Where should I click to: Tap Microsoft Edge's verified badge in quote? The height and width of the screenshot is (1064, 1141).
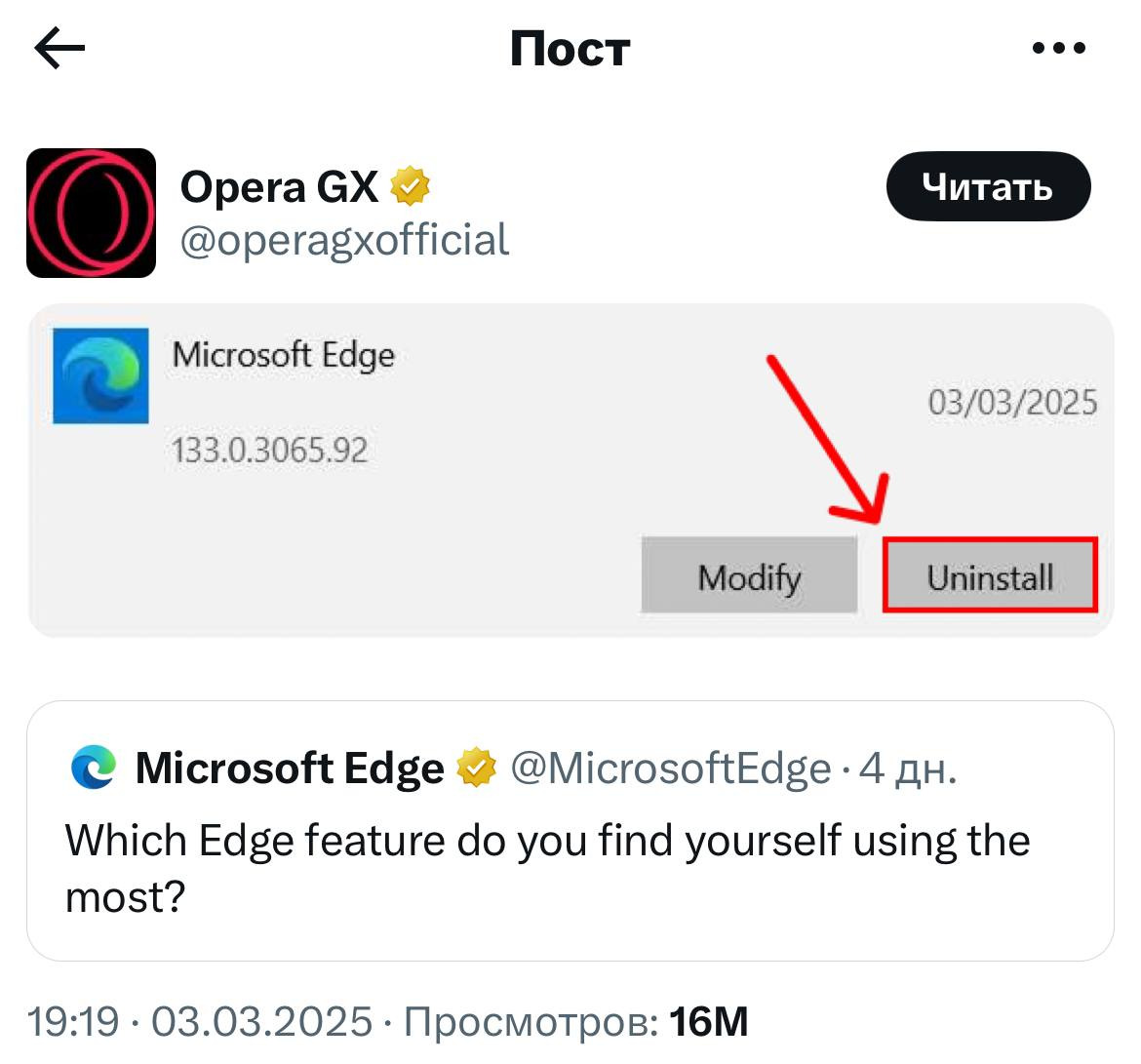476,768
